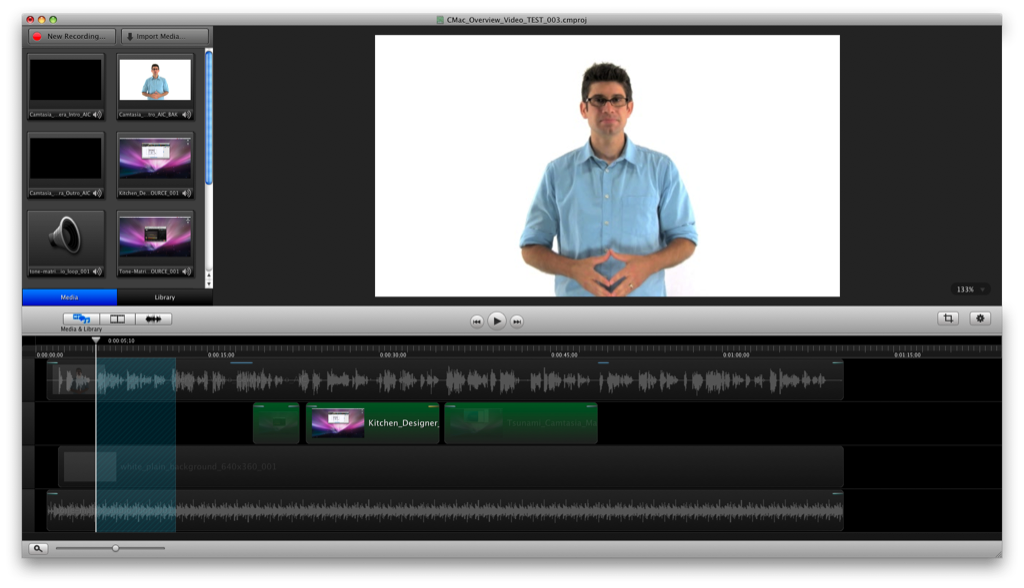Click the Import Media button
The height and width of the screenshot is (588, 1024).
162,36
